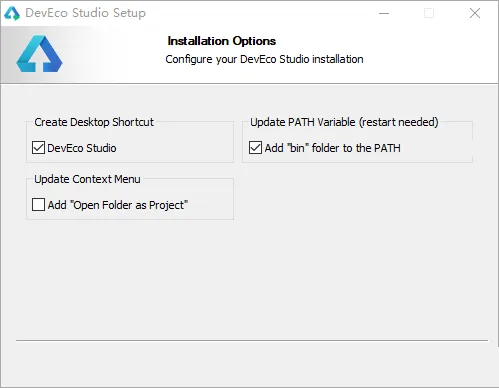Viewport: 499px width, 388px height.
Task: Click the "DevEco Studio Setup" window title text
Action: coord(85,13)
